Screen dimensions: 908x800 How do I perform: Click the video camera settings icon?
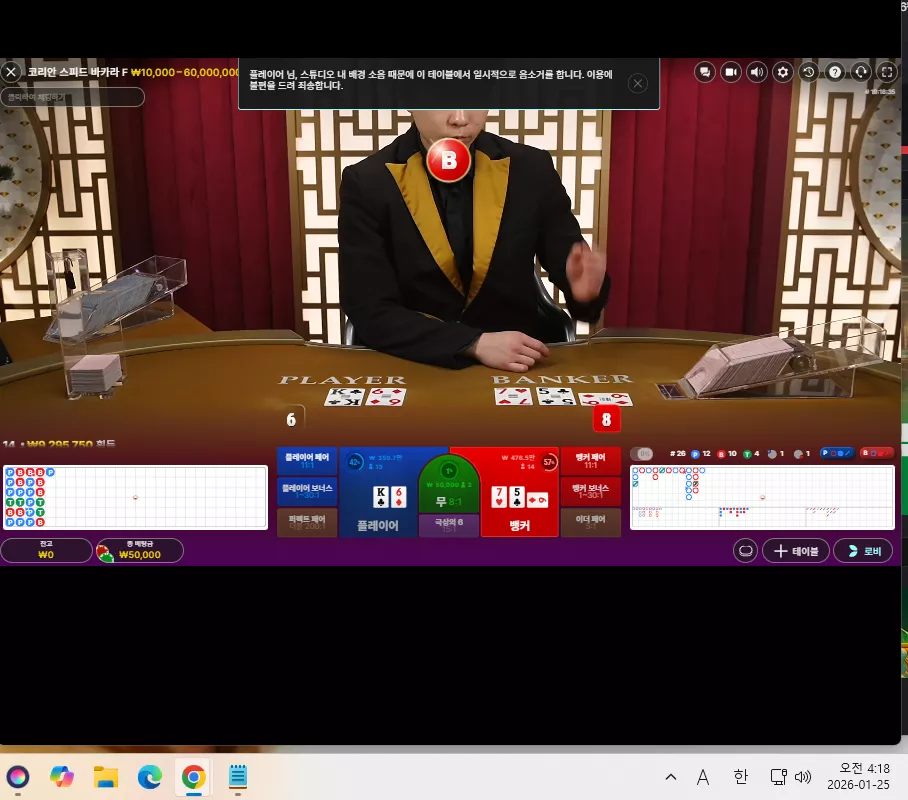(x=731, y=72)
